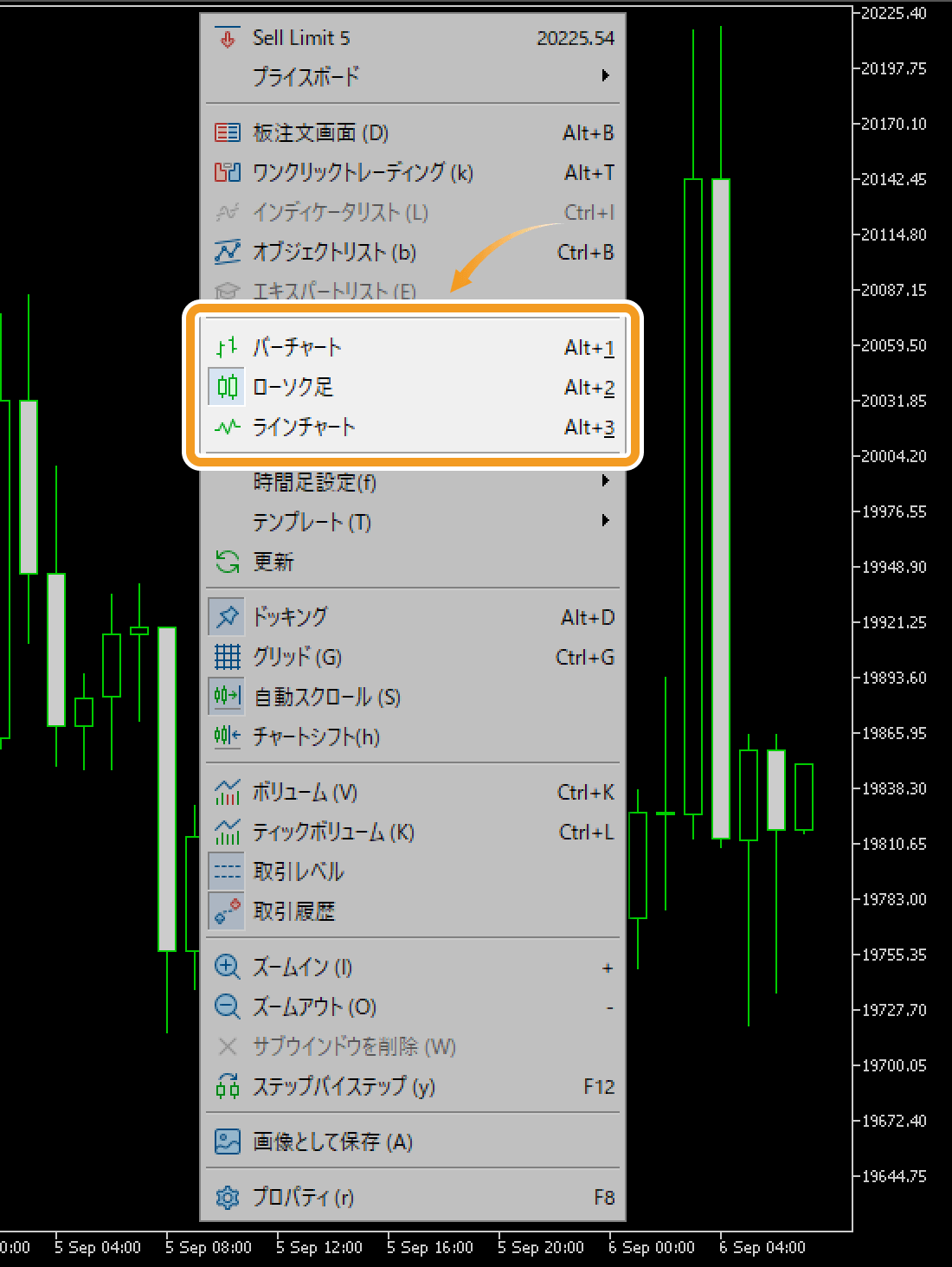
Task: Click the ズームアウト magnifier icon
Action: (x=228, y=1007)
